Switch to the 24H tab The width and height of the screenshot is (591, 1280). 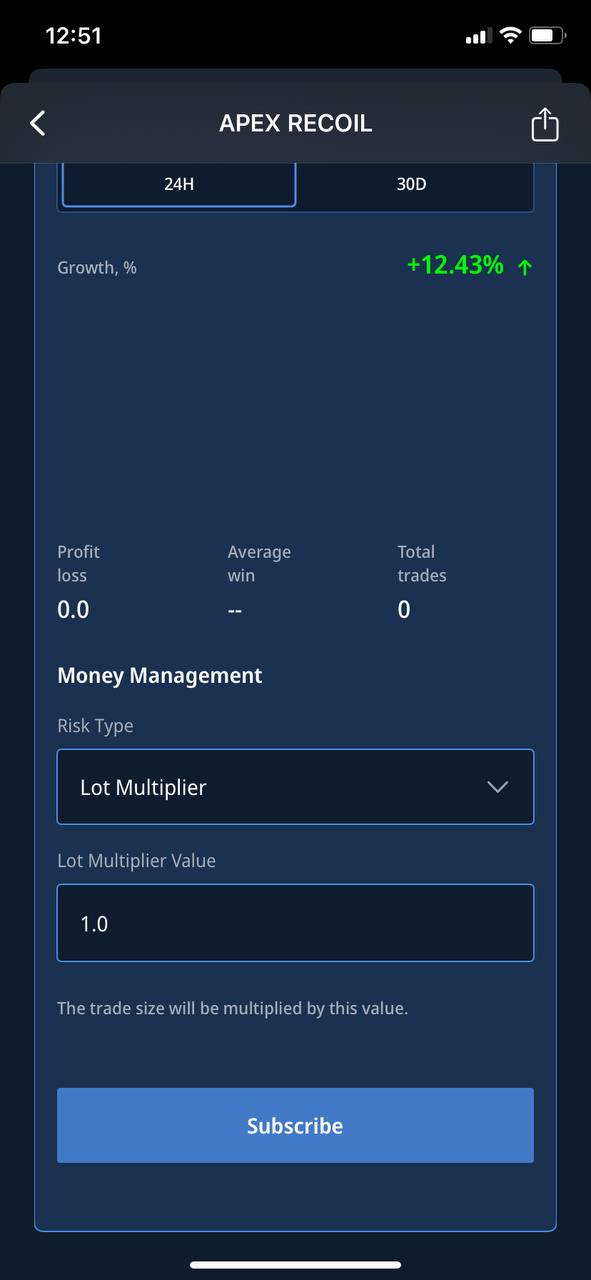point(179,184)
